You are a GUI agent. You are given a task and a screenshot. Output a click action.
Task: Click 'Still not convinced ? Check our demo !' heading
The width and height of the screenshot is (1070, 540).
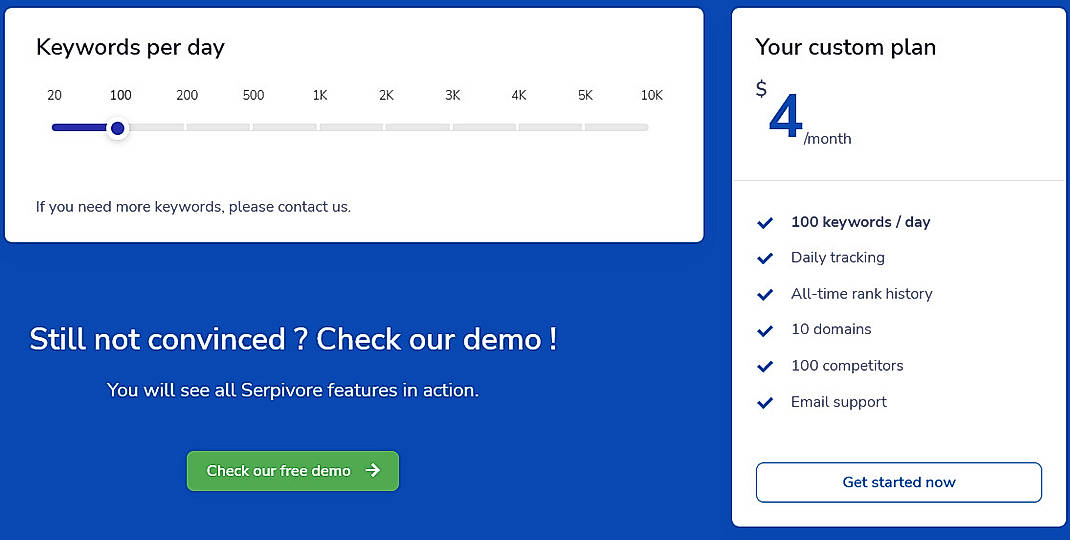[x=293, y=339]
